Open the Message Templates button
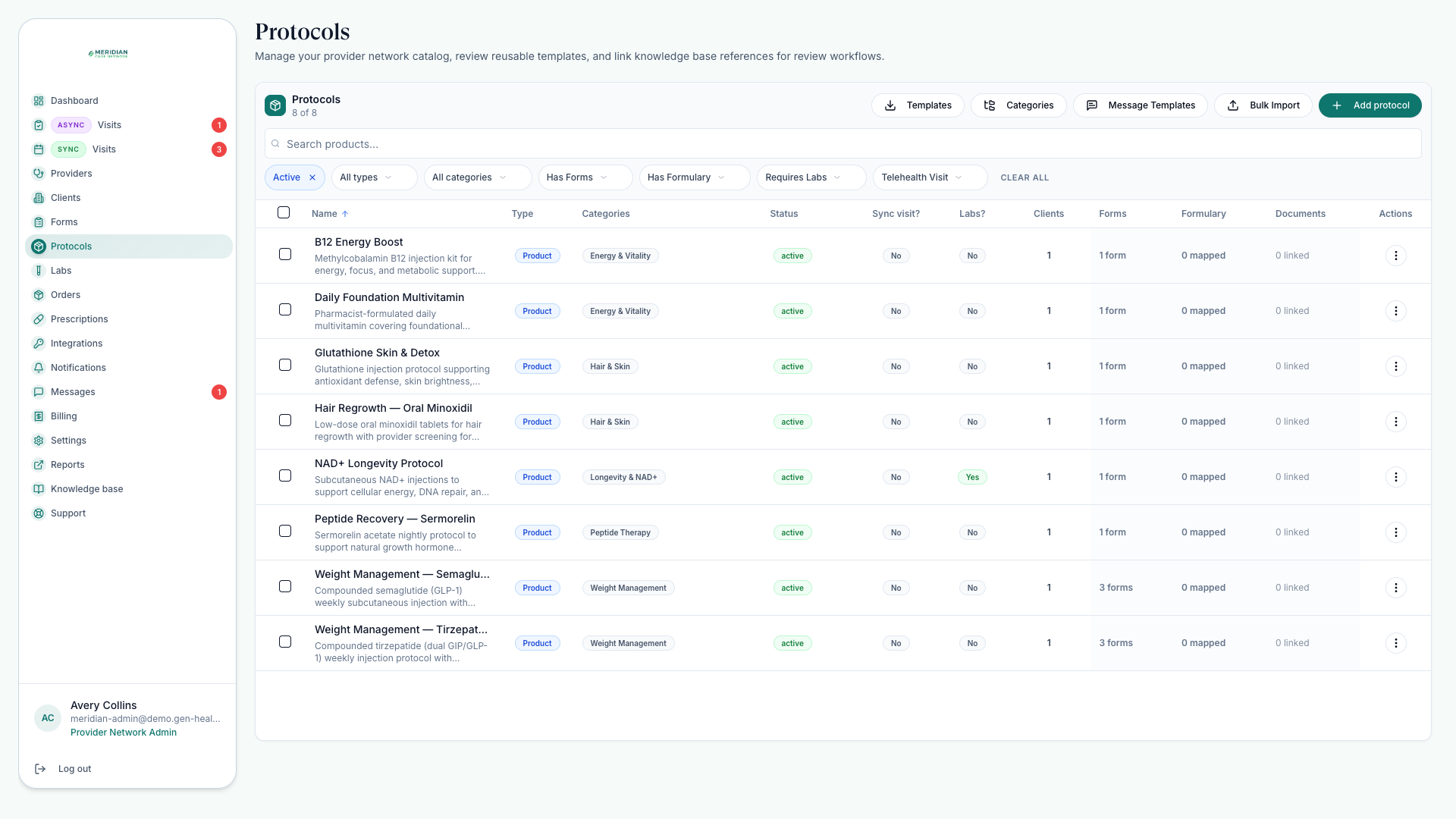The width and height of the screenshot is (1456, 819). [1140, 105]
